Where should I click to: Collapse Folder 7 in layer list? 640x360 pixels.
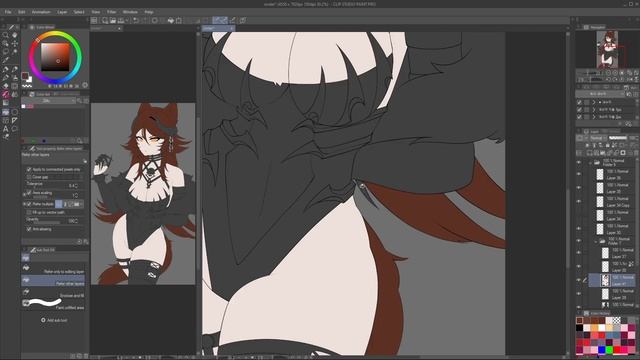pyautogui.click(x=596, y=242)
